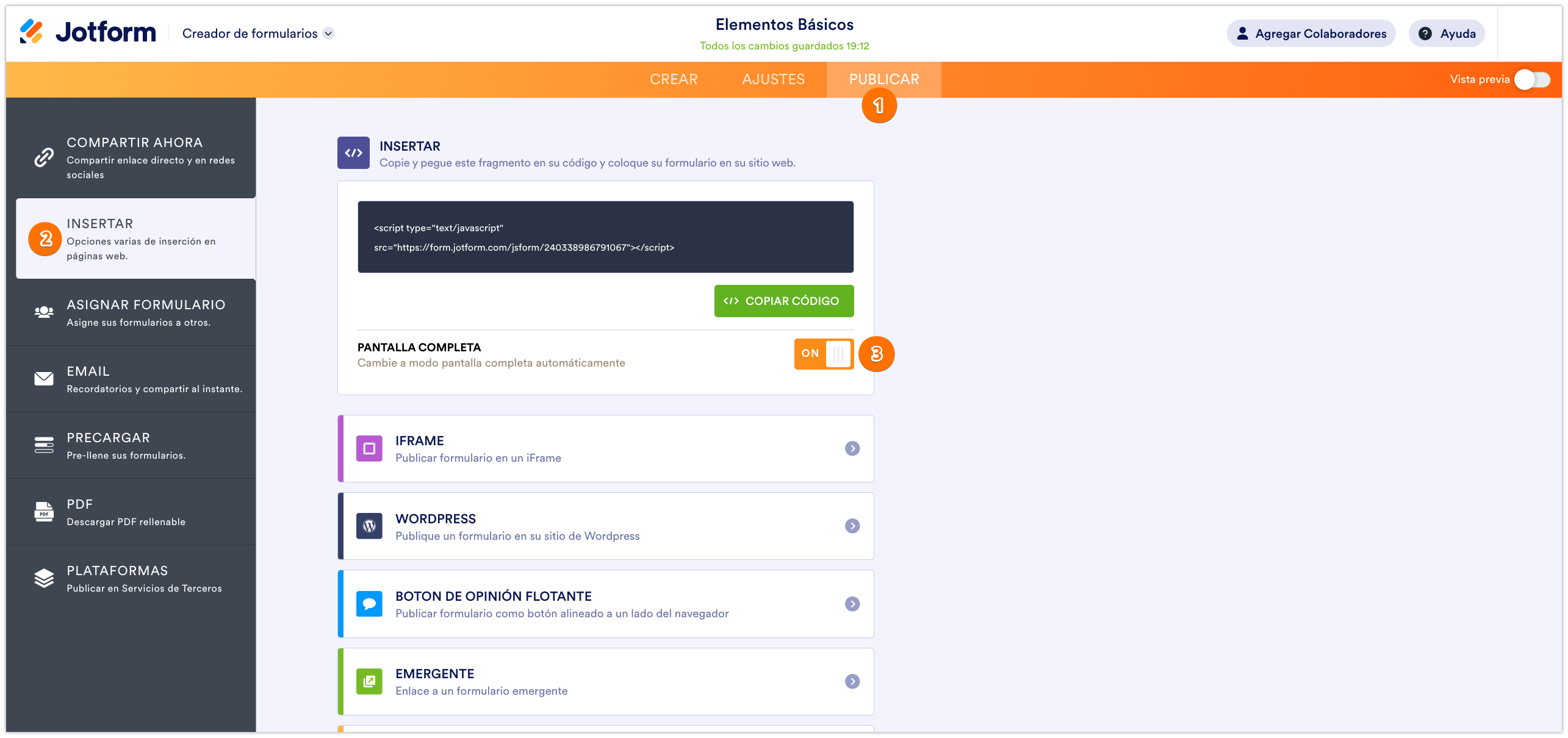1568x738 pixels.
Task: Expand the Emergente option arrow
Action: coord(852,681)
